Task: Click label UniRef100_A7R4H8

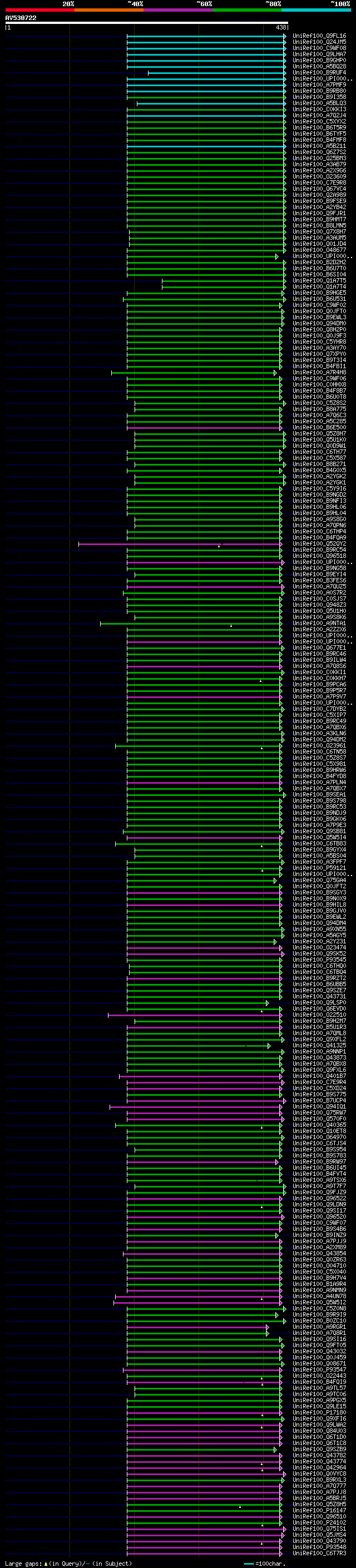Action: click(x=319, y=373)
